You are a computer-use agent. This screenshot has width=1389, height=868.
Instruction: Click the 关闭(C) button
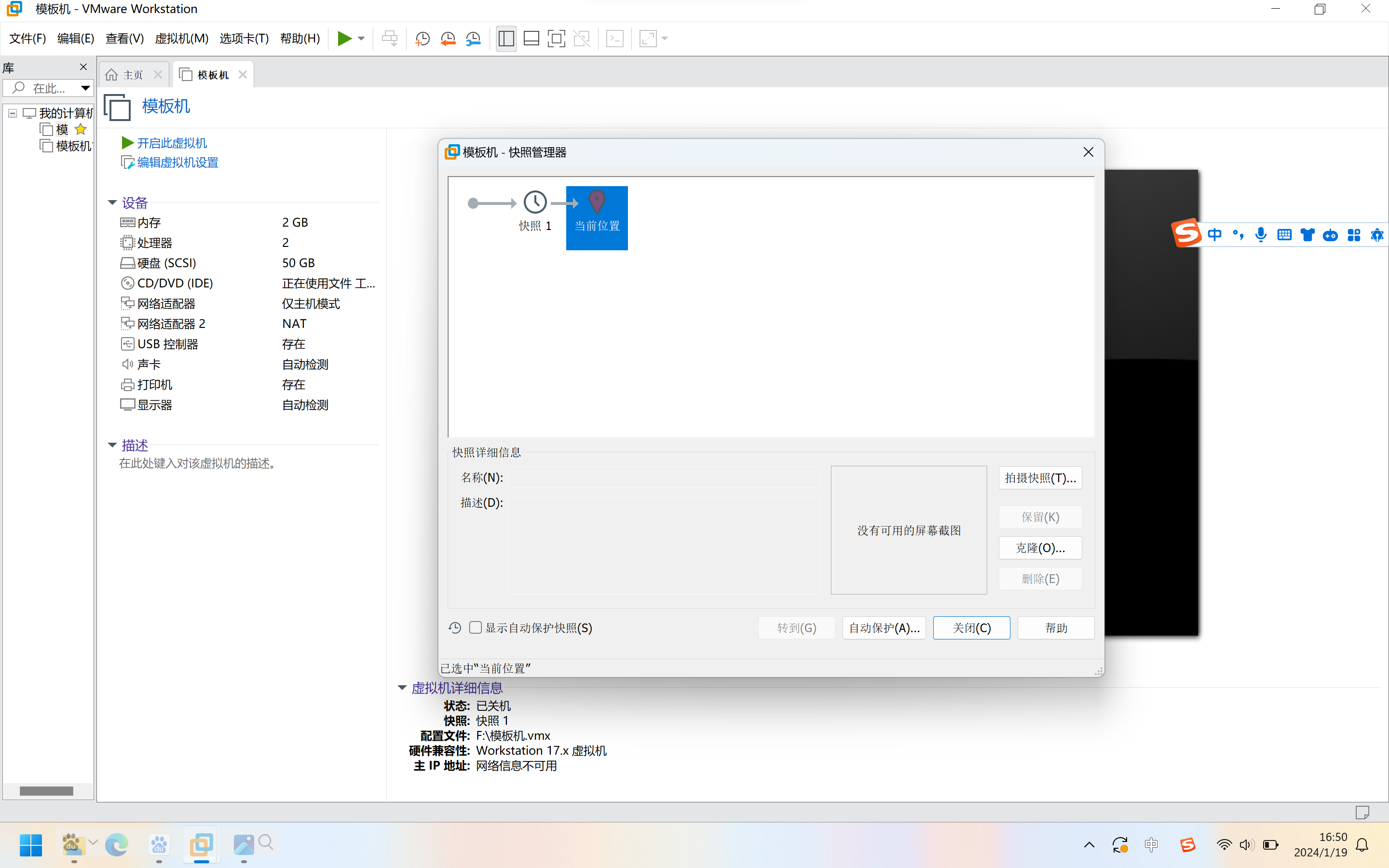(971, 628)
